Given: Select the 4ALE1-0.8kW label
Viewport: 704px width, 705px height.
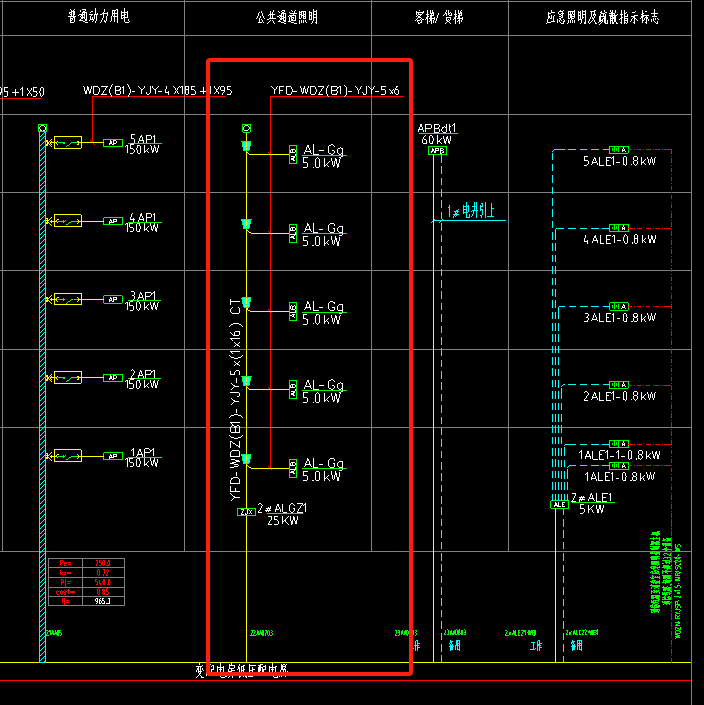Looking at the screenshot, I should point(619,240).
